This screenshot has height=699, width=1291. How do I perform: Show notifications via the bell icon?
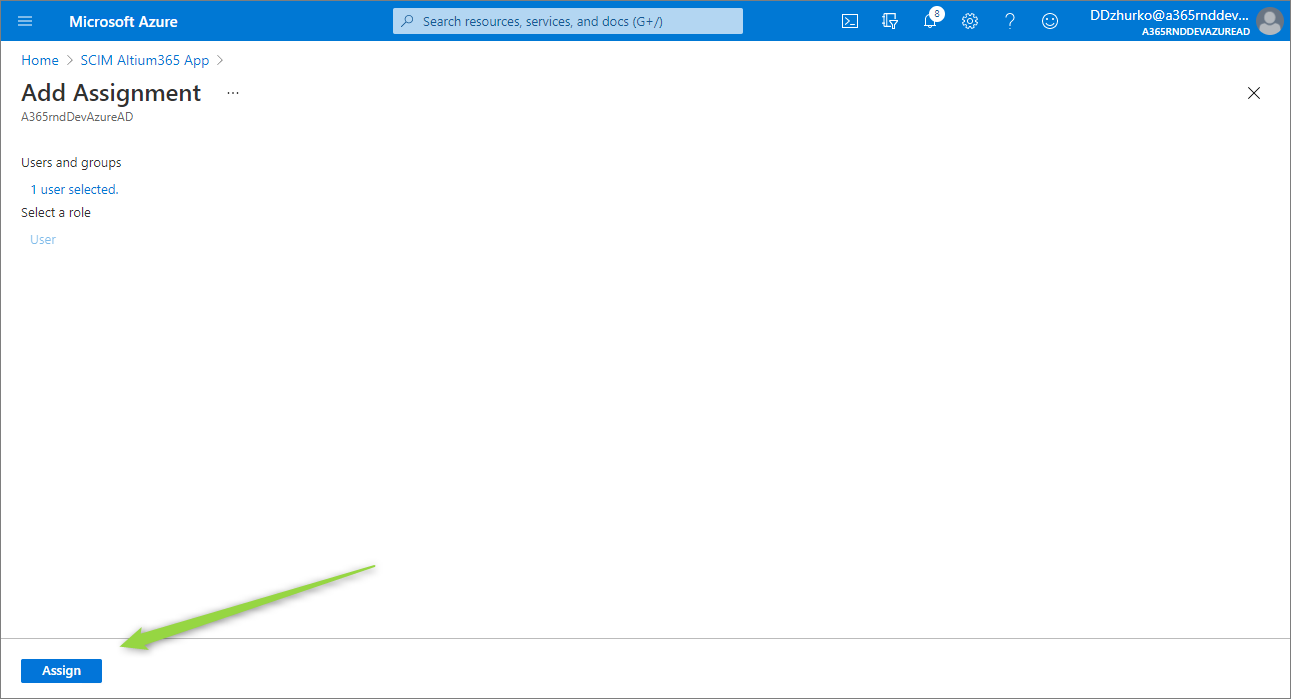[x=930, y=21]
